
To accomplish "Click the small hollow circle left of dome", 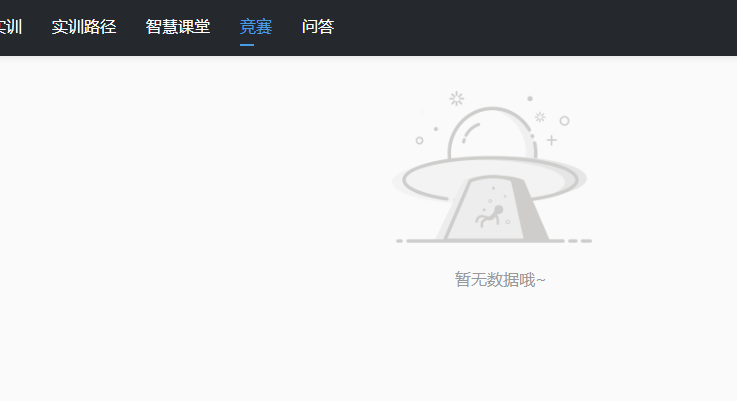I will (x=419, y=140).
